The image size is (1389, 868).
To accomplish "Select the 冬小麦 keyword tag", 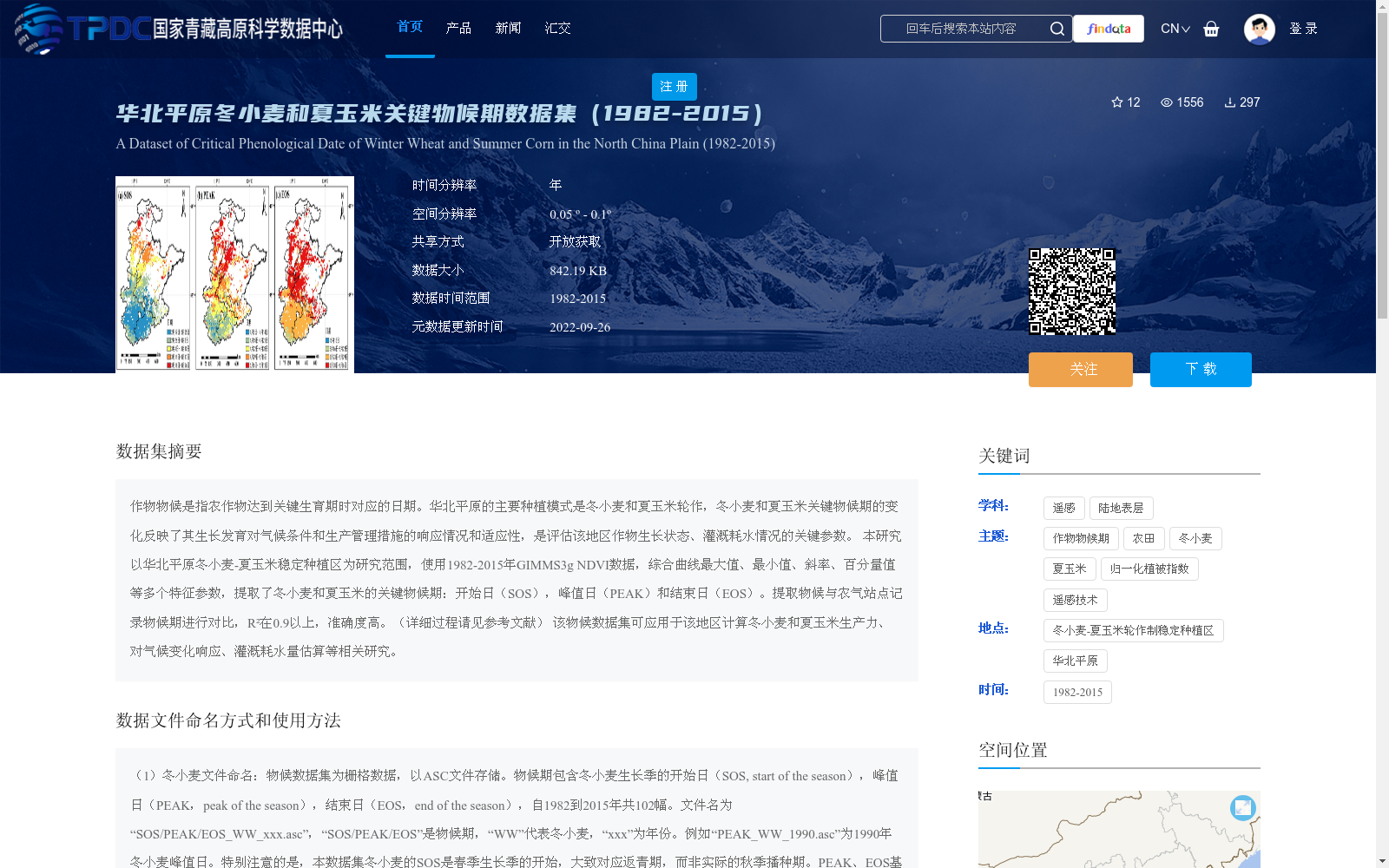I will [x=1195, y=539].
